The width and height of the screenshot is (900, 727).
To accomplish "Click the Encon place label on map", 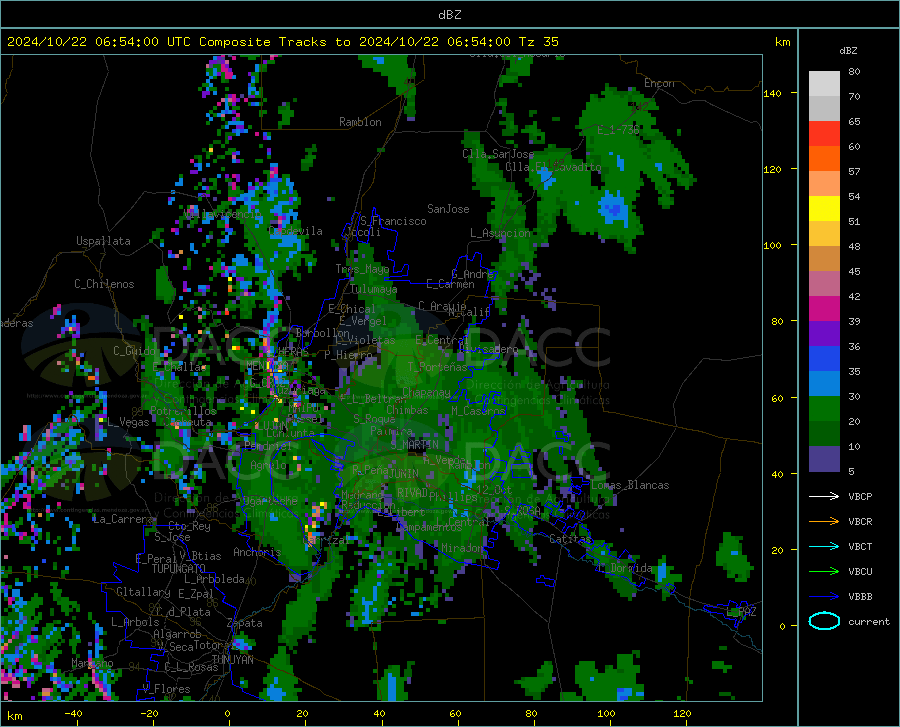I will (x=659, y=83).
